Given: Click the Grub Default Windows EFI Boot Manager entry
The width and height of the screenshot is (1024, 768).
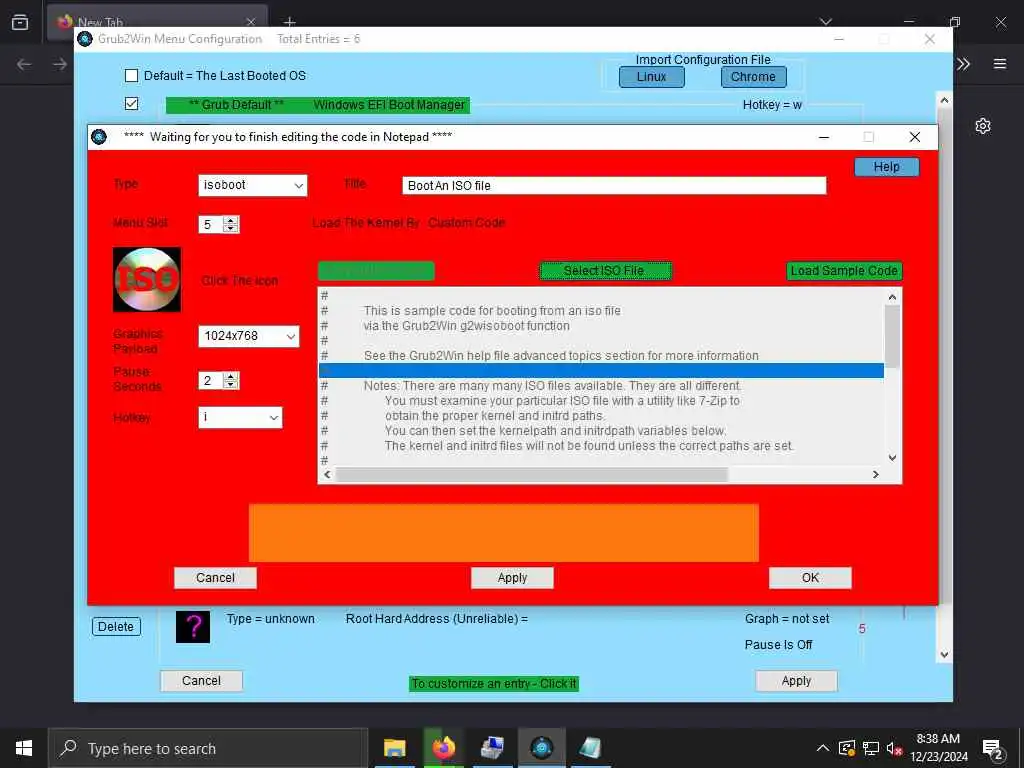Looking at the screenshot, I should click(x=317, y=105).
